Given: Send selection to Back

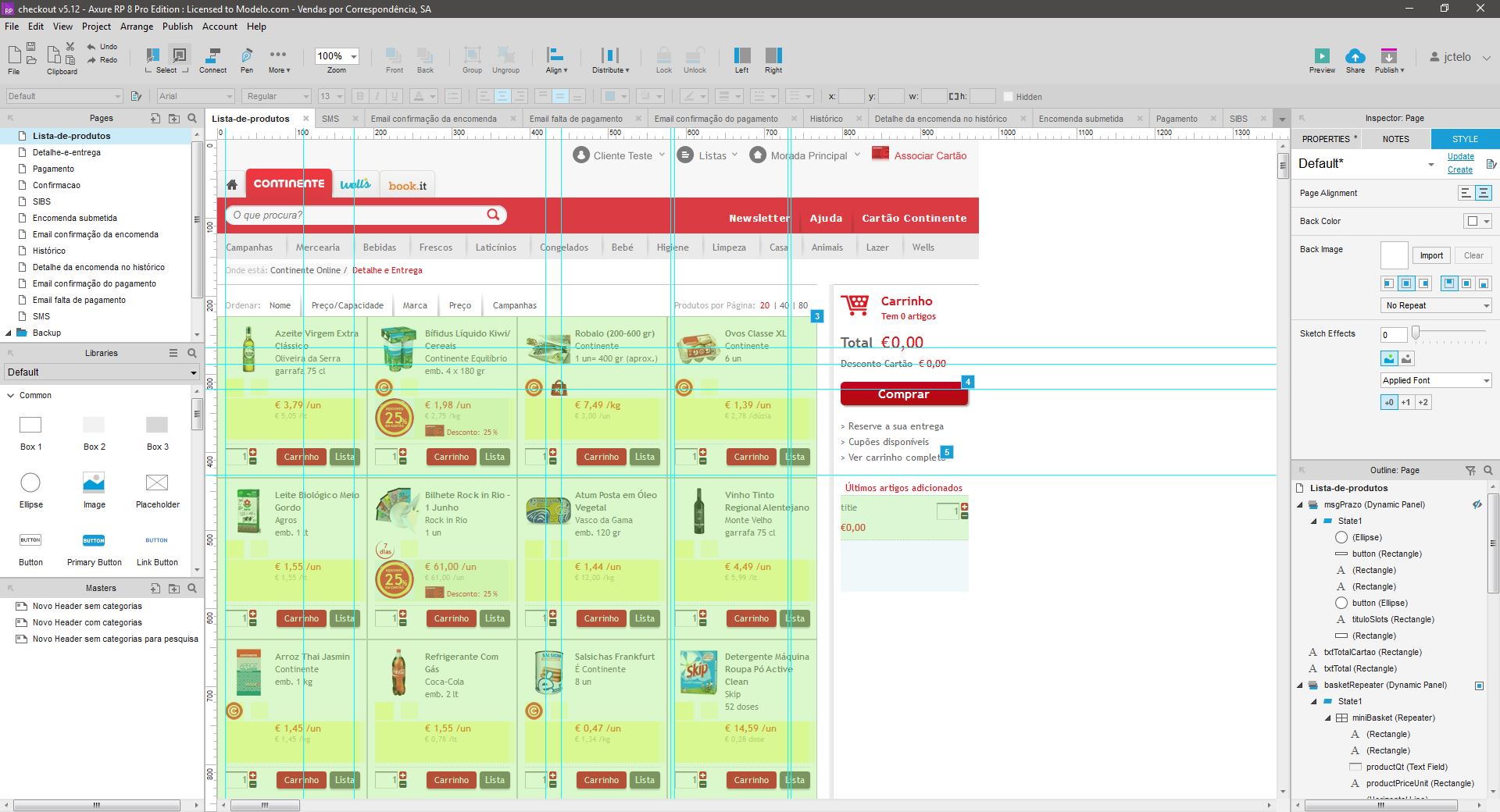Looking at the screenshot, I should click(425, 60).
